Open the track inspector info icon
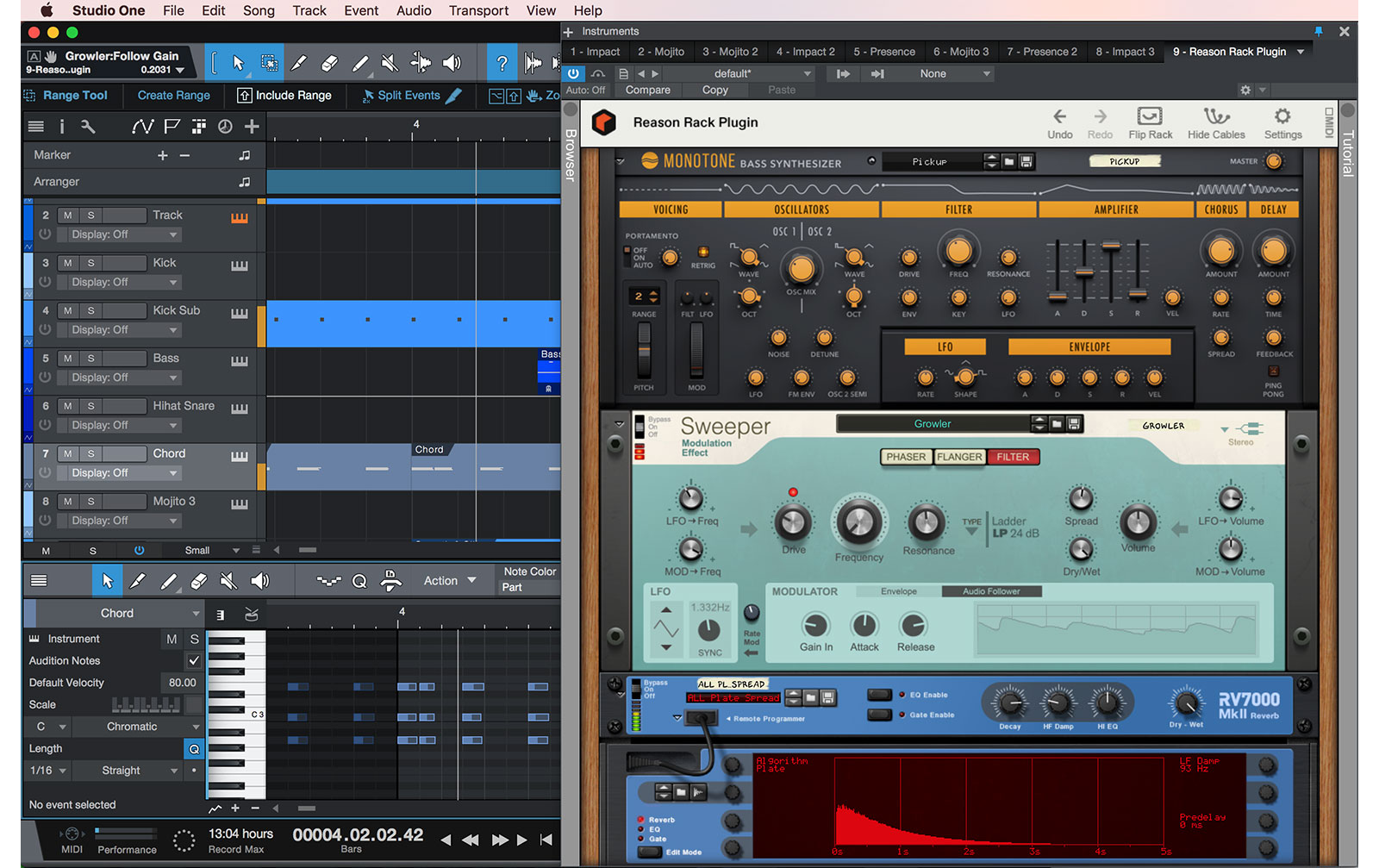The image size is (1379, 868). (62, 127)
